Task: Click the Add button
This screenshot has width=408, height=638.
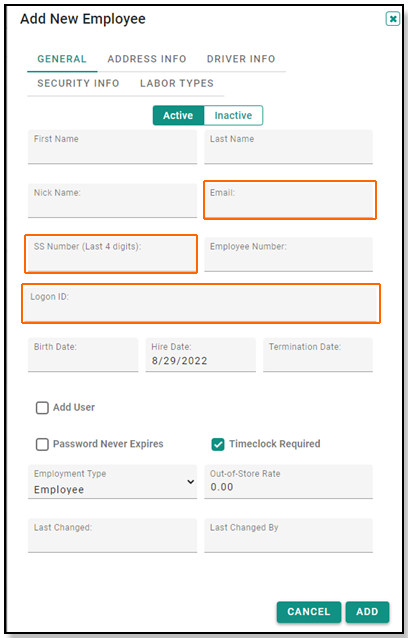Action: 367,612
